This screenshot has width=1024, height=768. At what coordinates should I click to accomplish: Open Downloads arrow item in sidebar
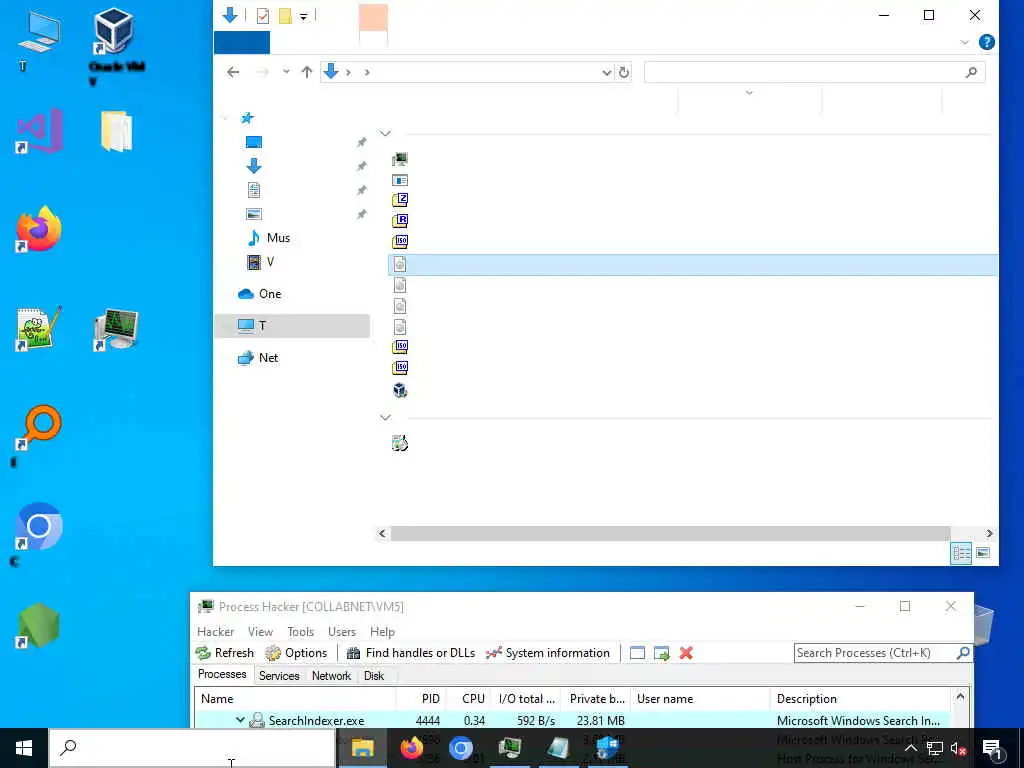(x=253, y=166)
